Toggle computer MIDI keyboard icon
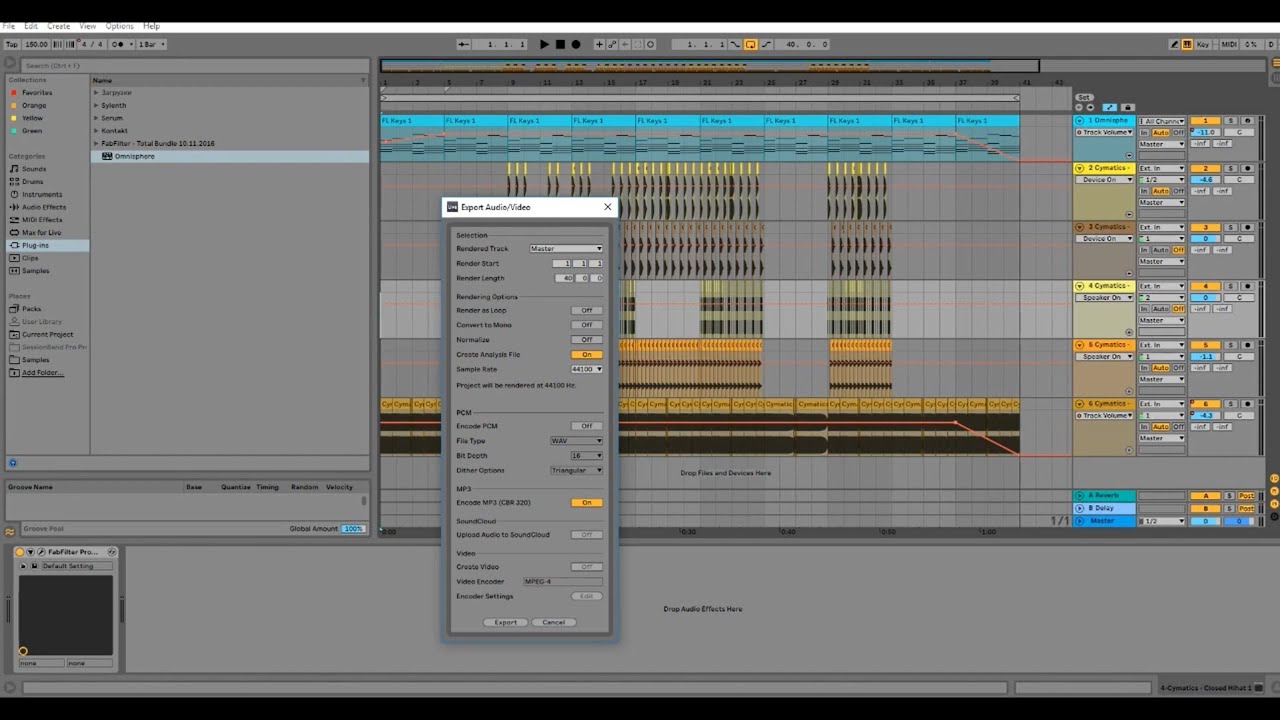Viewport: 1280px width, 720px height. pyautogui.click(x=1187, y=44)
